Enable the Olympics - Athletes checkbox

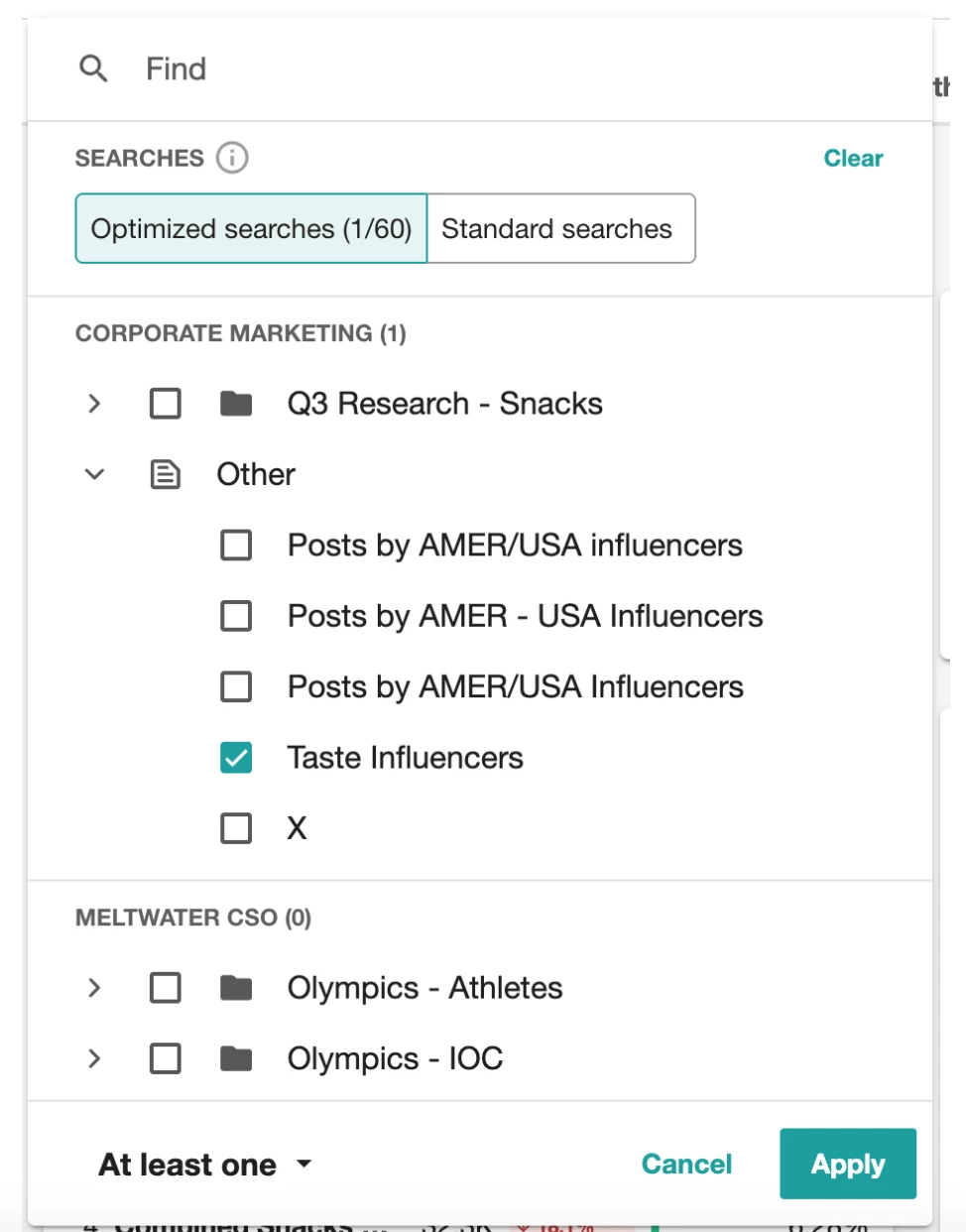click(x=166, y=988)
